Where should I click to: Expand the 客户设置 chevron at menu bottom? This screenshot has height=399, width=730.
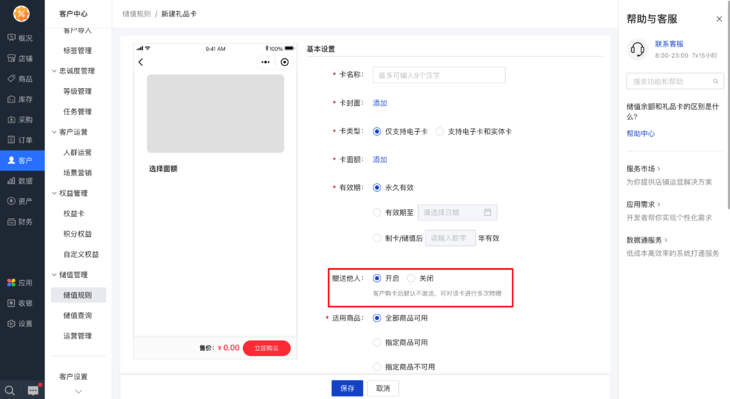point(78,392)
